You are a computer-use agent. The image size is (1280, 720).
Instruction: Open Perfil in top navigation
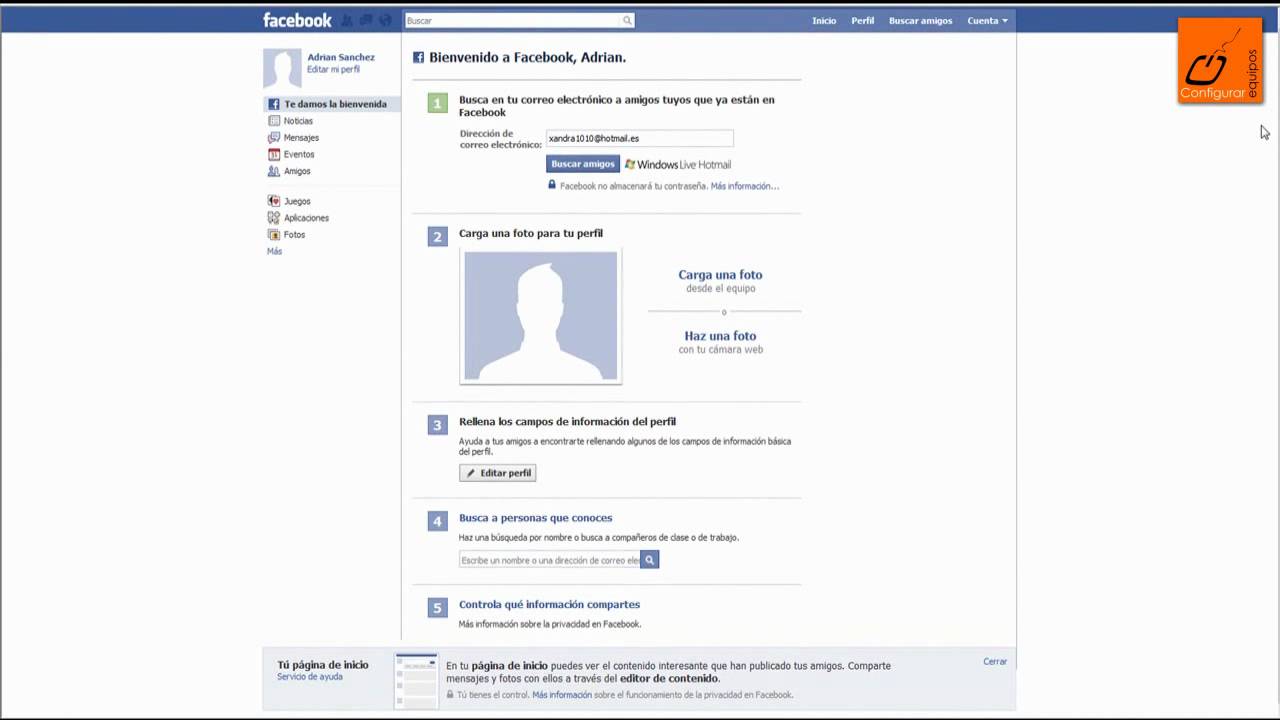coord(863,20)
